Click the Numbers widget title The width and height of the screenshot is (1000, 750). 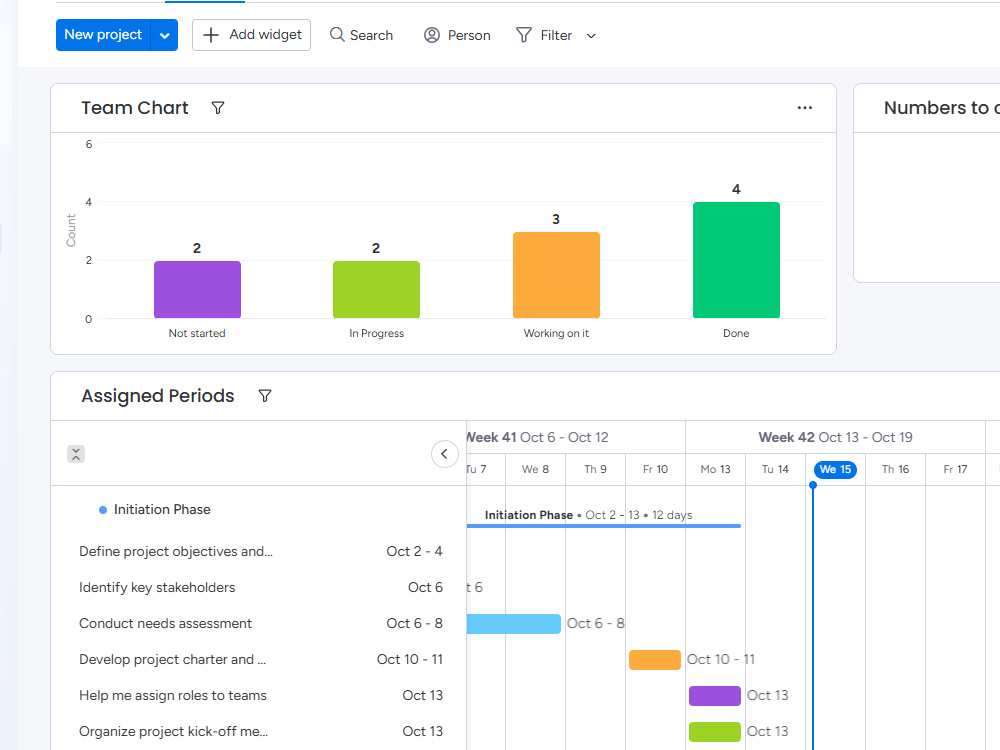click(x=941, y=108)
